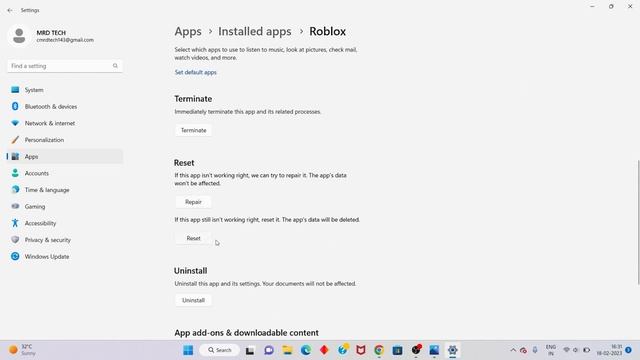Click the App add-ons & downloadable content heading
Viewport: 640px width, 360px height.
coord(247,333)
